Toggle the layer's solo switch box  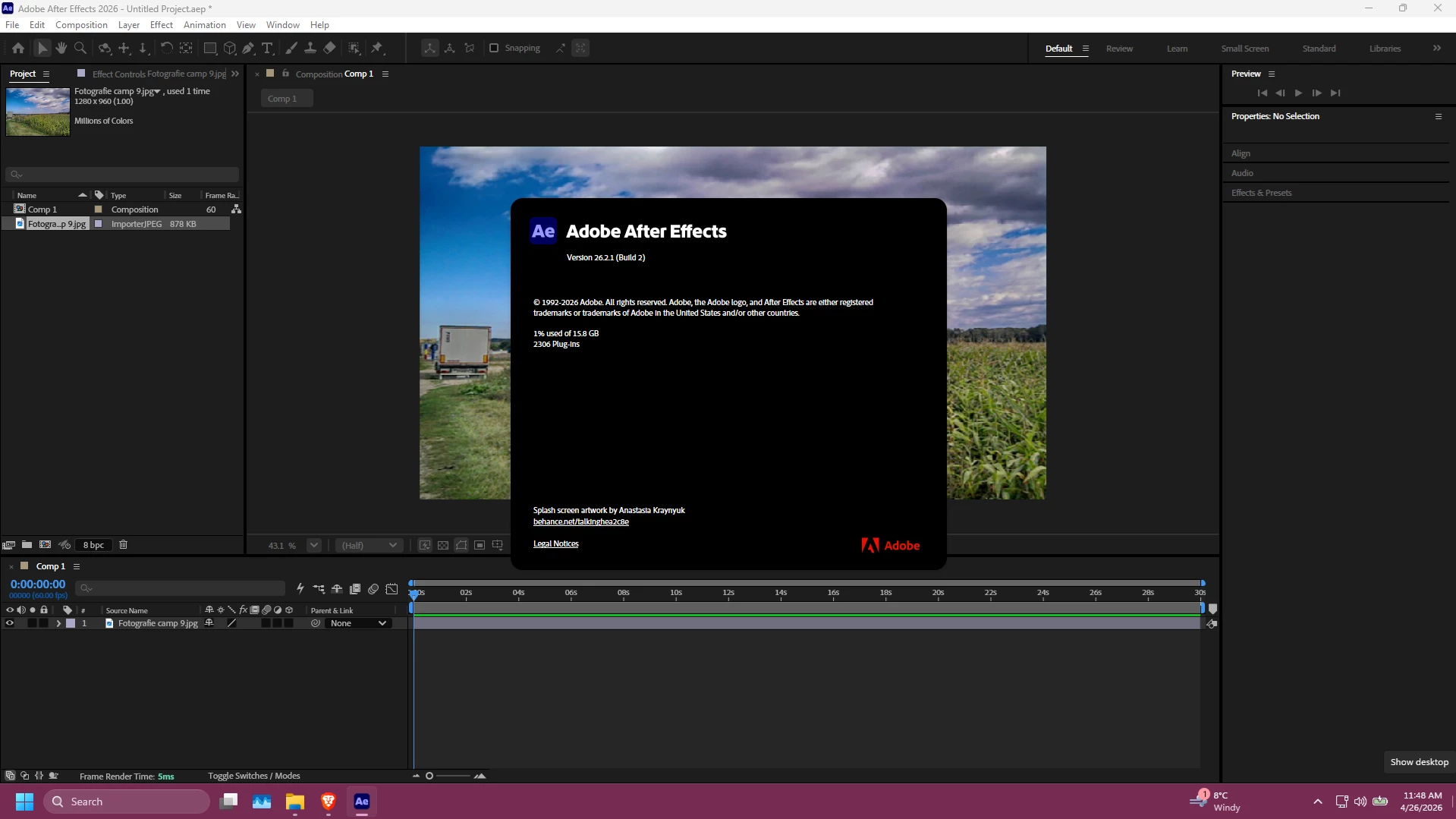coord(32,623)
